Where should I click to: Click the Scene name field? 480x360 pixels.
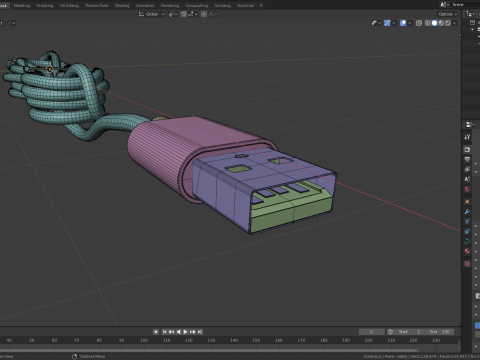point(466,5)
